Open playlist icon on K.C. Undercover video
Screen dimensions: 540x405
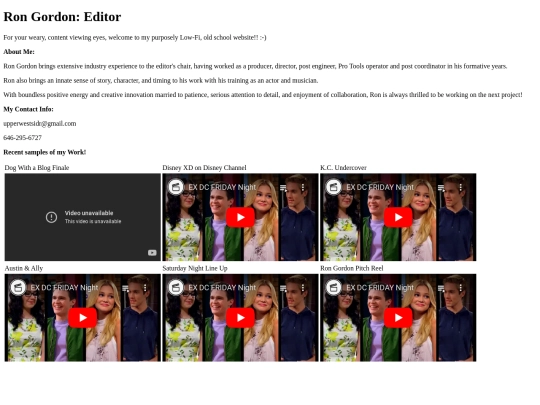coord(441,187)
